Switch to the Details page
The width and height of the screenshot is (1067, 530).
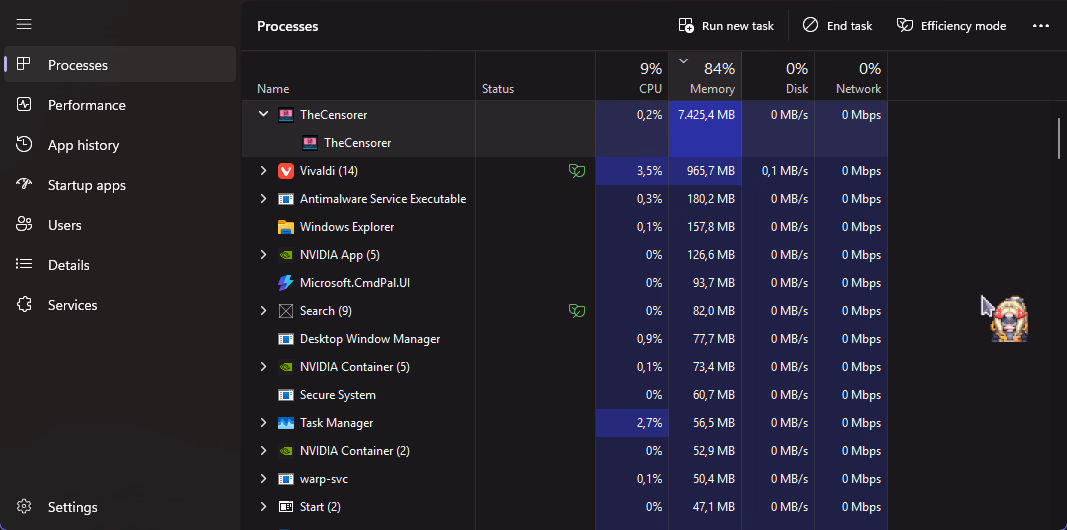[x=120, y=265]
